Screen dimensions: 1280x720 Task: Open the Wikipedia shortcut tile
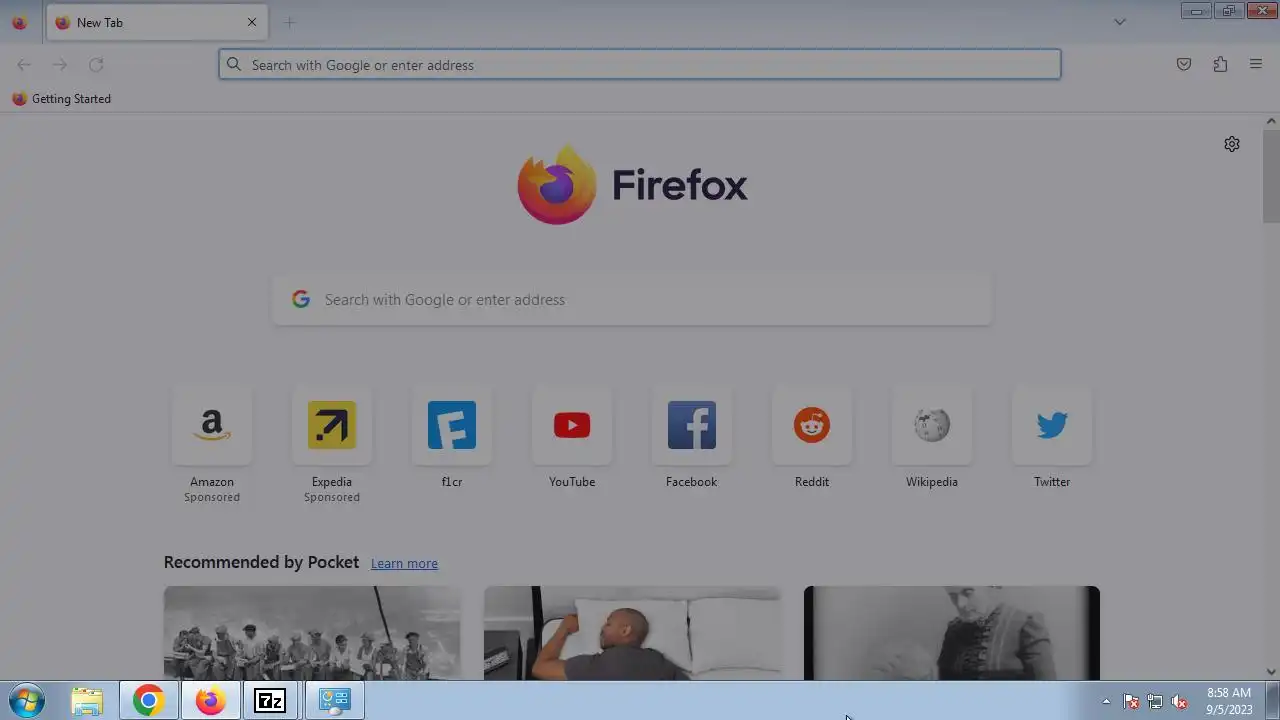(932, 426)
